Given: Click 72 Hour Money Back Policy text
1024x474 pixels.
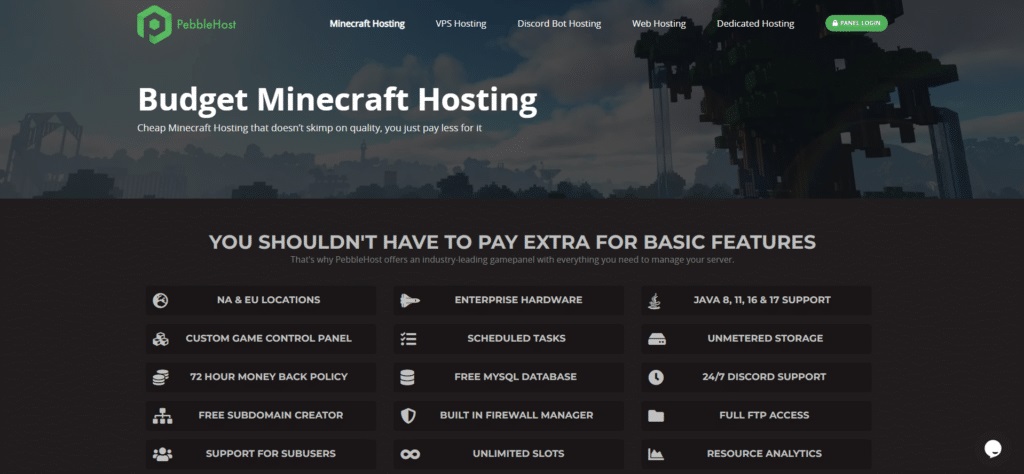Looking at the screenshot, I should coord(268,377).
